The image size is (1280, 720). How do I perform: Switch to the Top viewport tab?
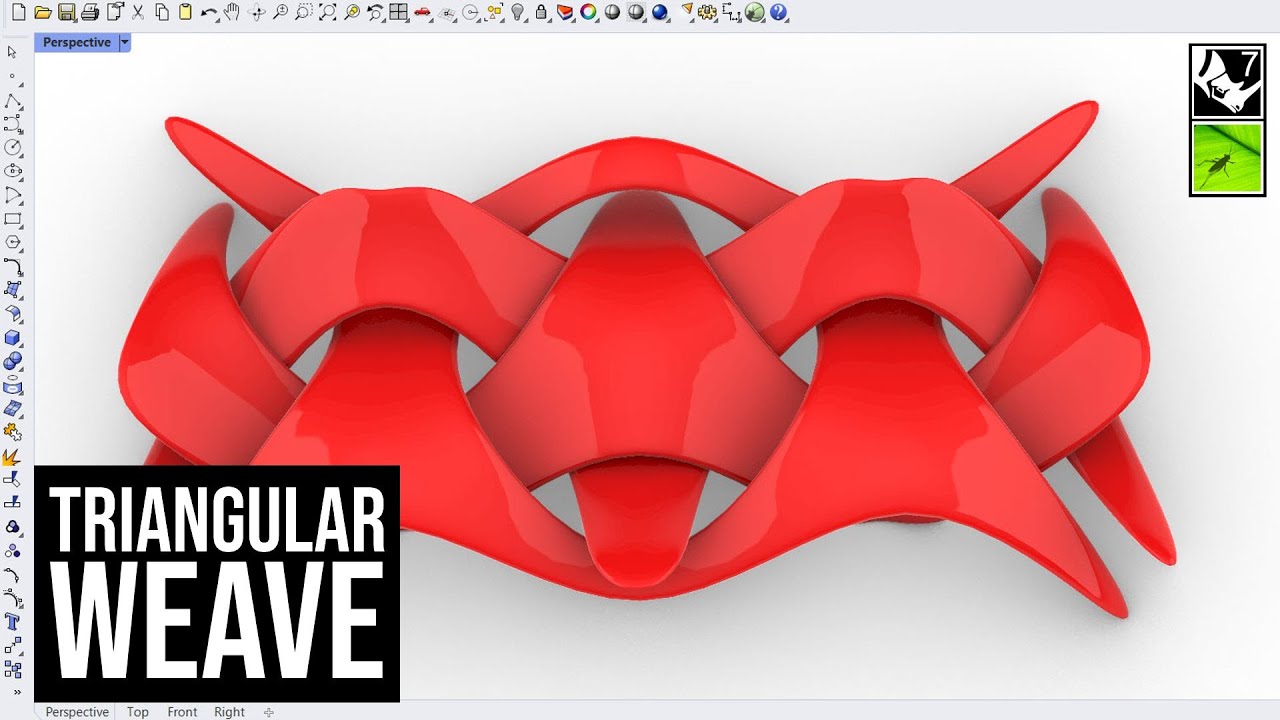click(x=138, y=712)
